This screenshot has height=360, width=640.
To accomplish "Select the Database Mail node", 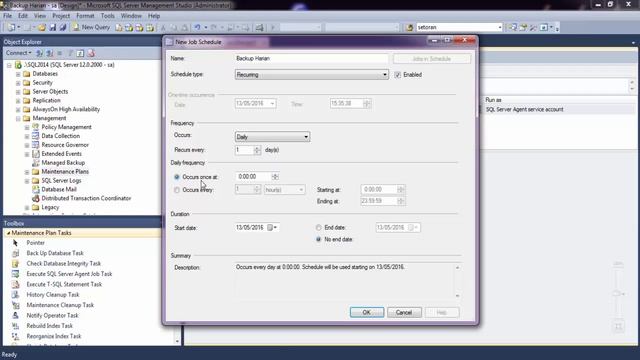I will point(59,189).
